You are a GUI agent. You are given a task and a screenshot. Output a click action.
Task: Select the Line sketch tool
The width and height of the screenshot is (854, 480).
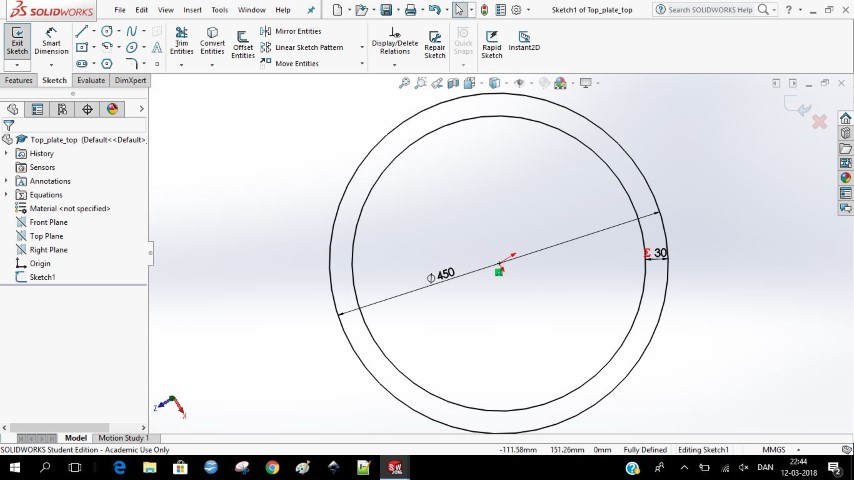(82, 31)
